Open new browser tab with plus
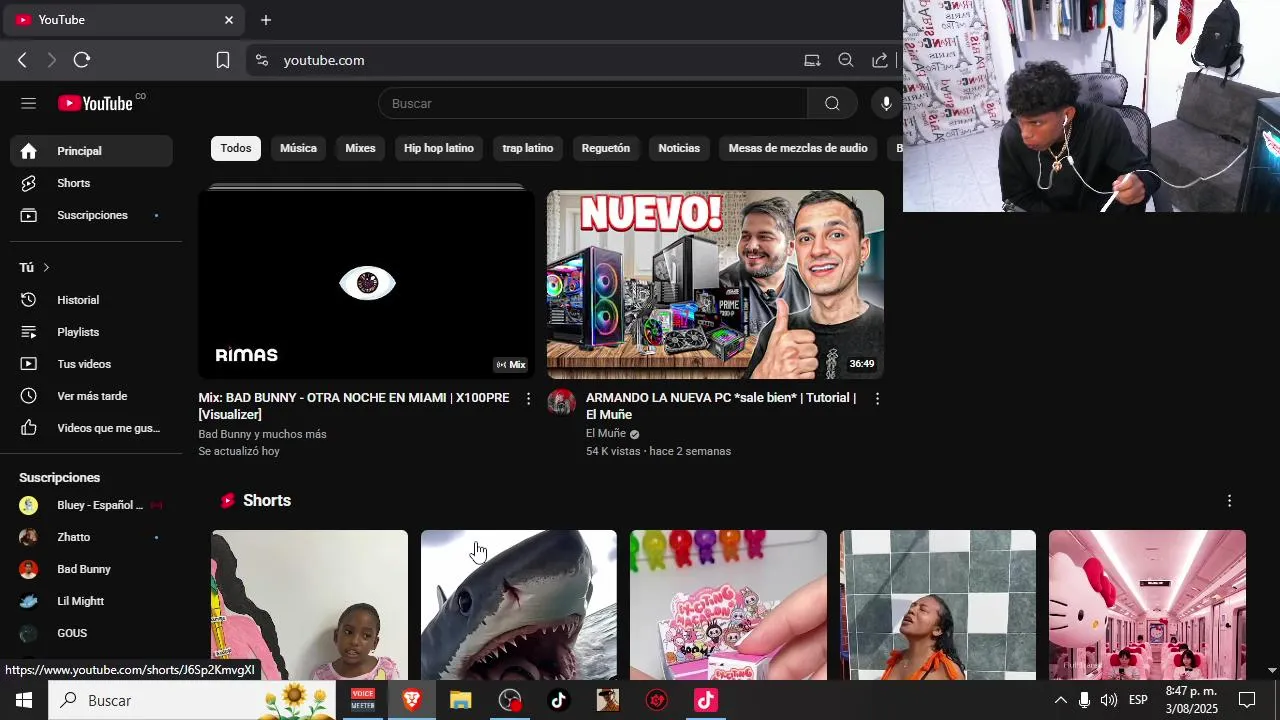 tap(266, 20)
